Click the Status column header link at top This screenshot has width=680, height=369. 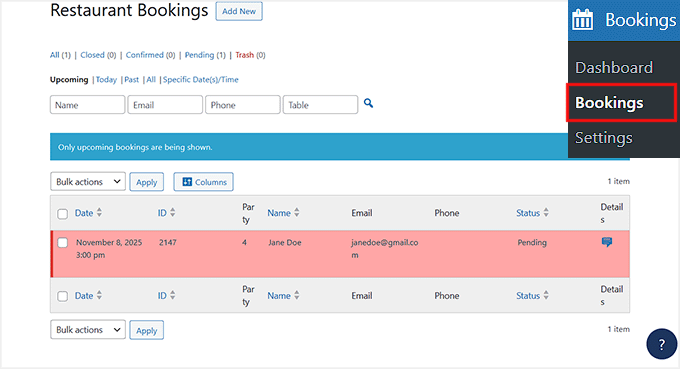[528, 213]
